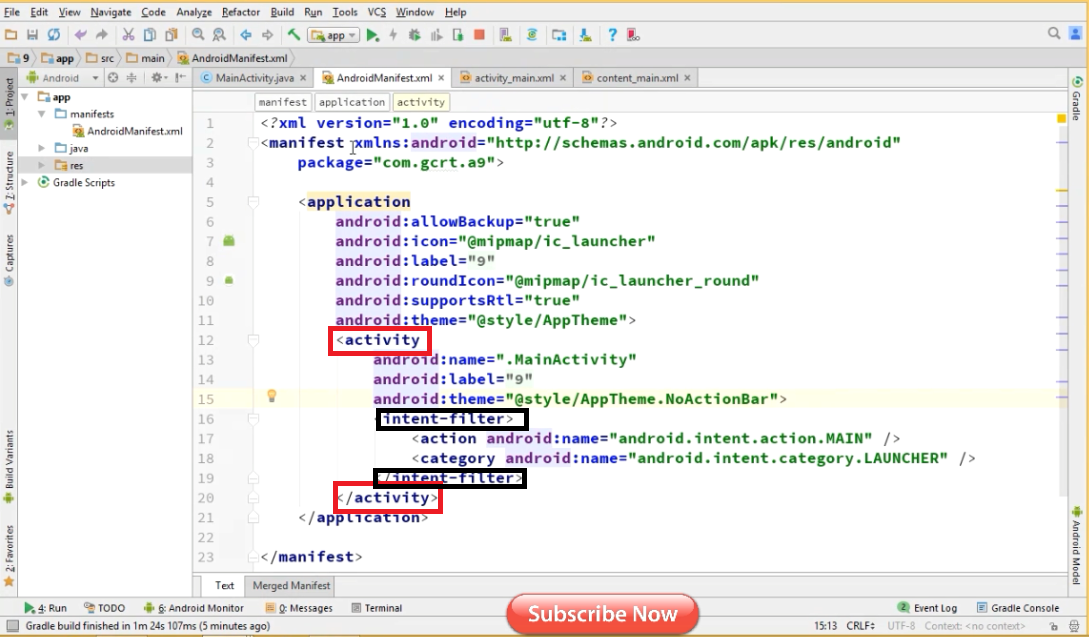The width and height of the screenshot is (1089, 637).
Task: Expand the java folder node
Action: pos(42,148)
